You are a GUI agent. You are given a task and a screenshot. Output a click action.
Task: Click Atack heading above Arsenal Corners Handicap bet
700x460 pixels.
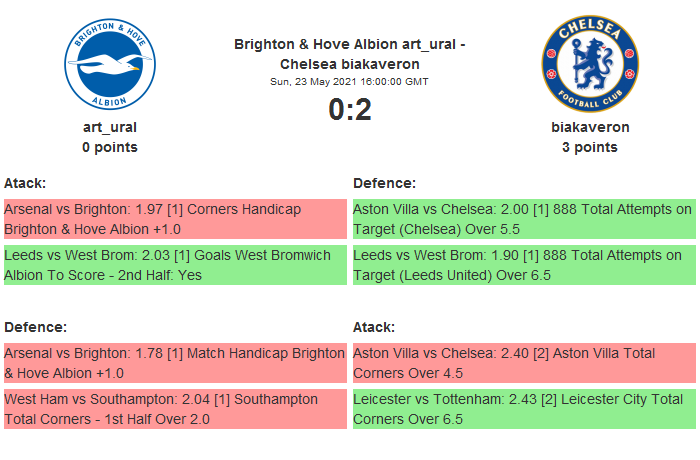point(25,183)
